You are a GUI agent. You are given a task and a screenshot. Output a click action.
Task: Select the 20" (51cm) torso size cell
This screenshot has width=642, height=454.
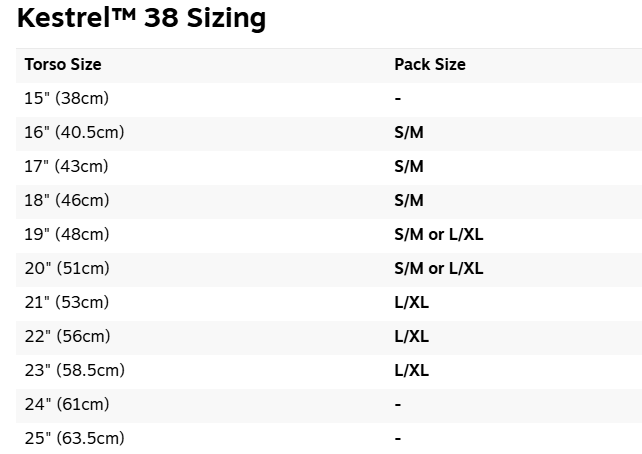[x=67, y=269]
